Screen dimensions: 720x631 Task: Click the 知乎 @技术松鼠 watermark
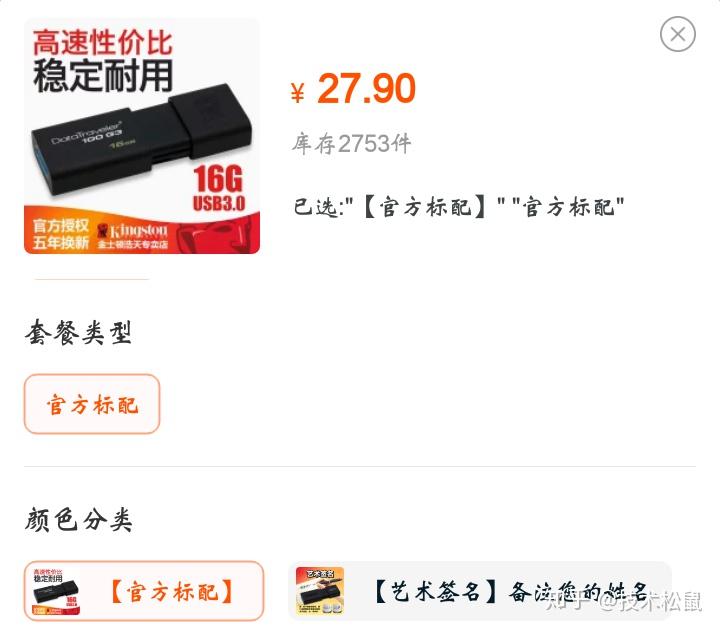624,601
